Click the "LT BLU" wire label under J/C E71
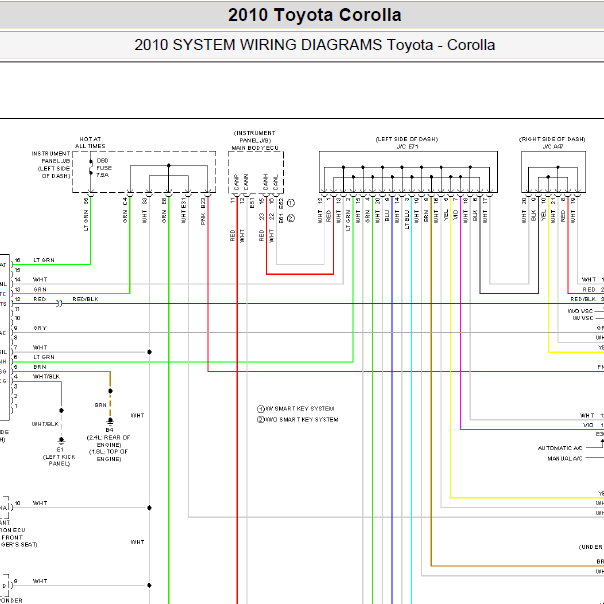The height and width of the screenshot is (604, 604). pyautogui.click(x=407, y=220)
